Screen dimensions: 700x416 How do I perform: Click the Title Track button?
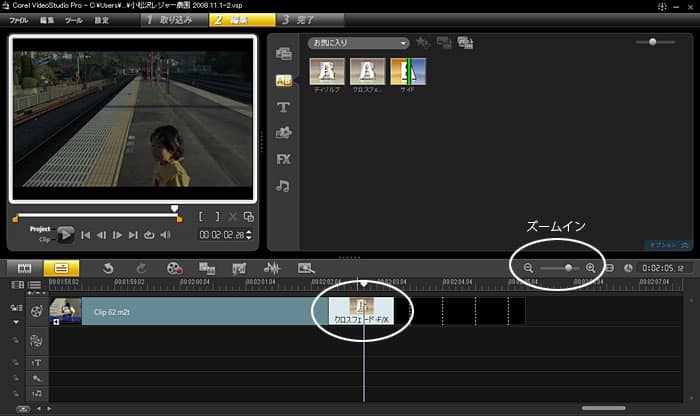(37, 363)
